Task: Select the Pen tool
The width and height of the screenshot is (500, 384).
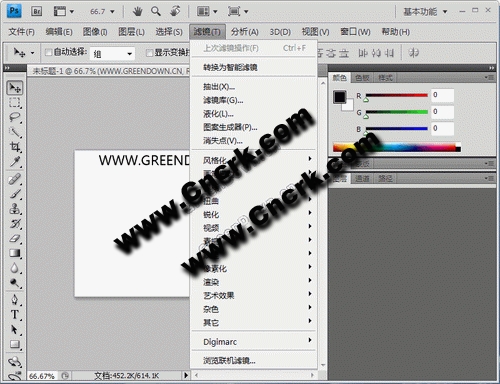Action: coord(15,300)
